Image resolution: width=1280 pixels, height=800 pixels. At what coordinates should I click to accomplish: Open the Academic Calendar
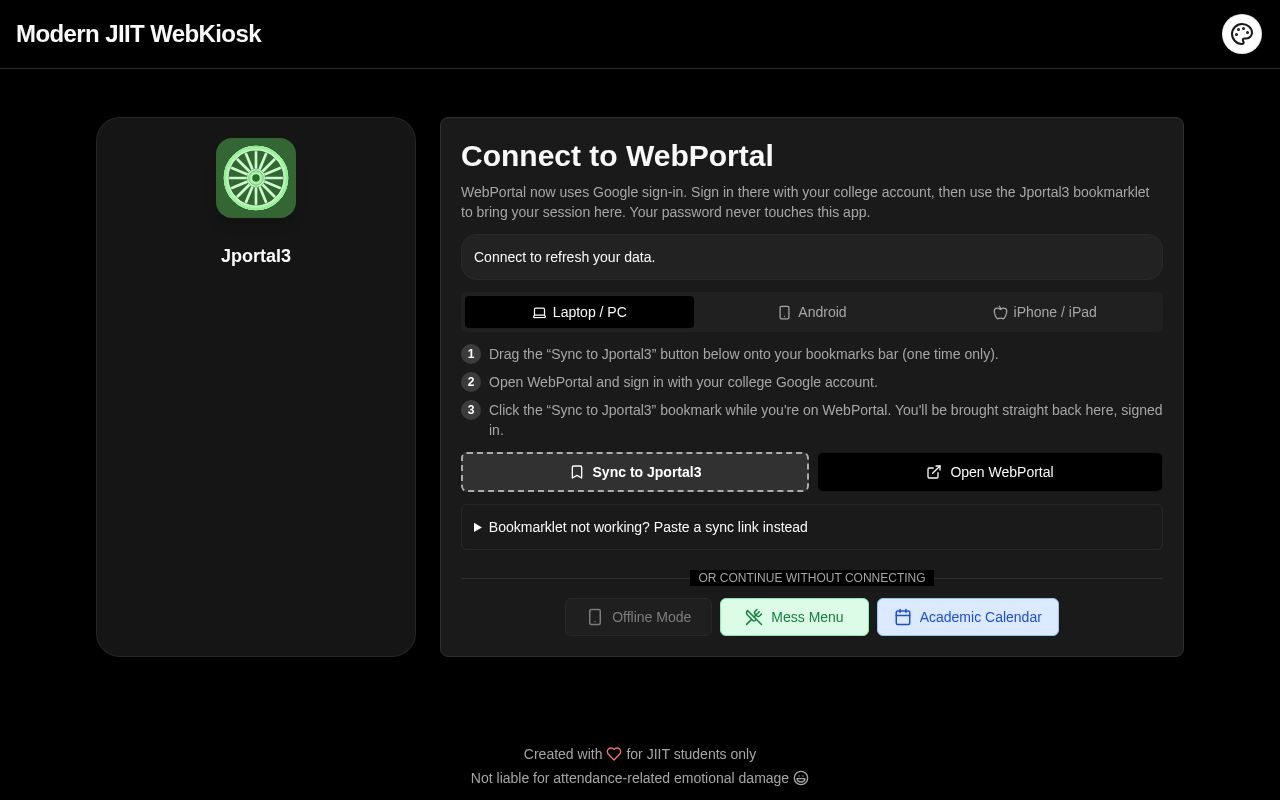pyautogui.click(x=968, y=617)
